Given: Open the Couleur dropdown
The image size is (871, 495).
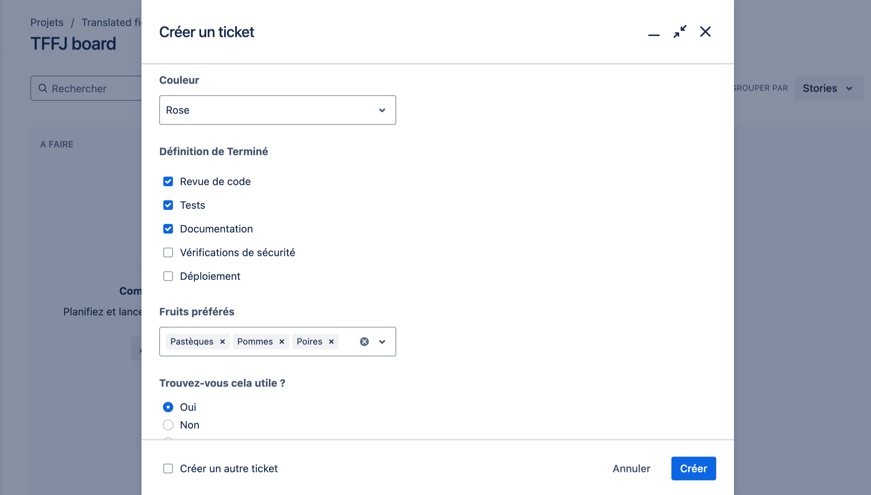Looking at the screenshot, I should tap(277, 110).
